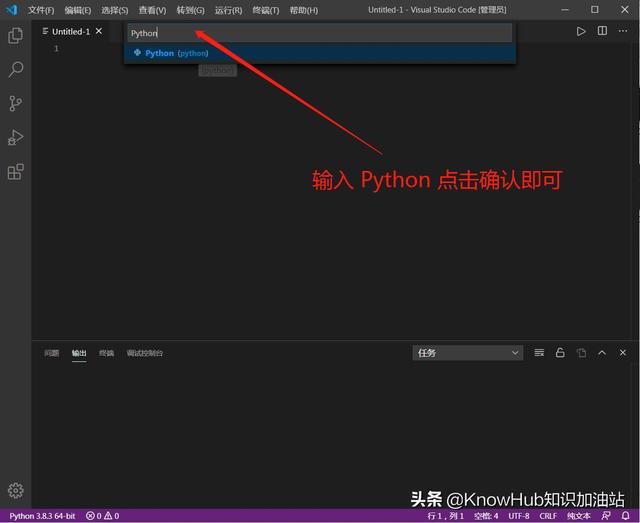Screen dimensions: 640x523
Task: Open the 转到(G) menu
Action: point(191,10)
